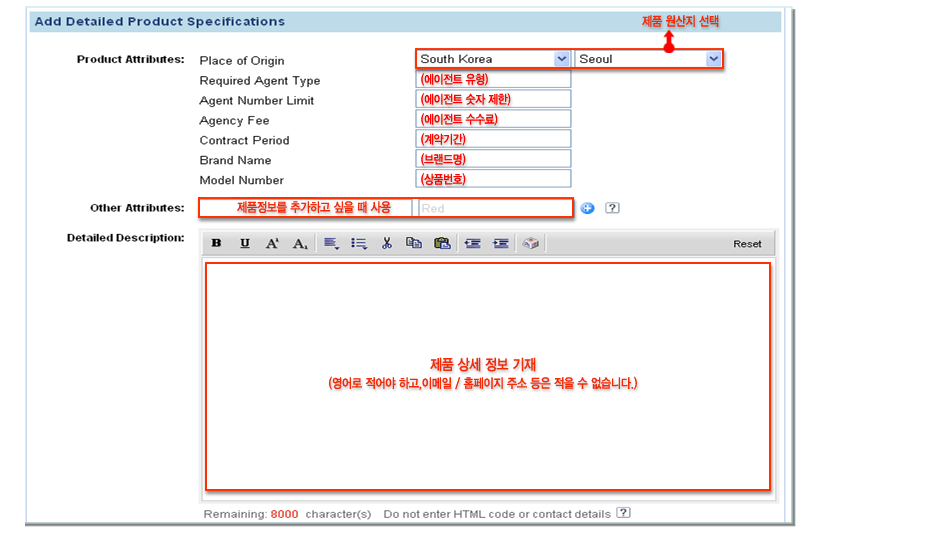Screen dimensions: 935x533
Task: Open the text color cube icon
Action: click(531, 243)
